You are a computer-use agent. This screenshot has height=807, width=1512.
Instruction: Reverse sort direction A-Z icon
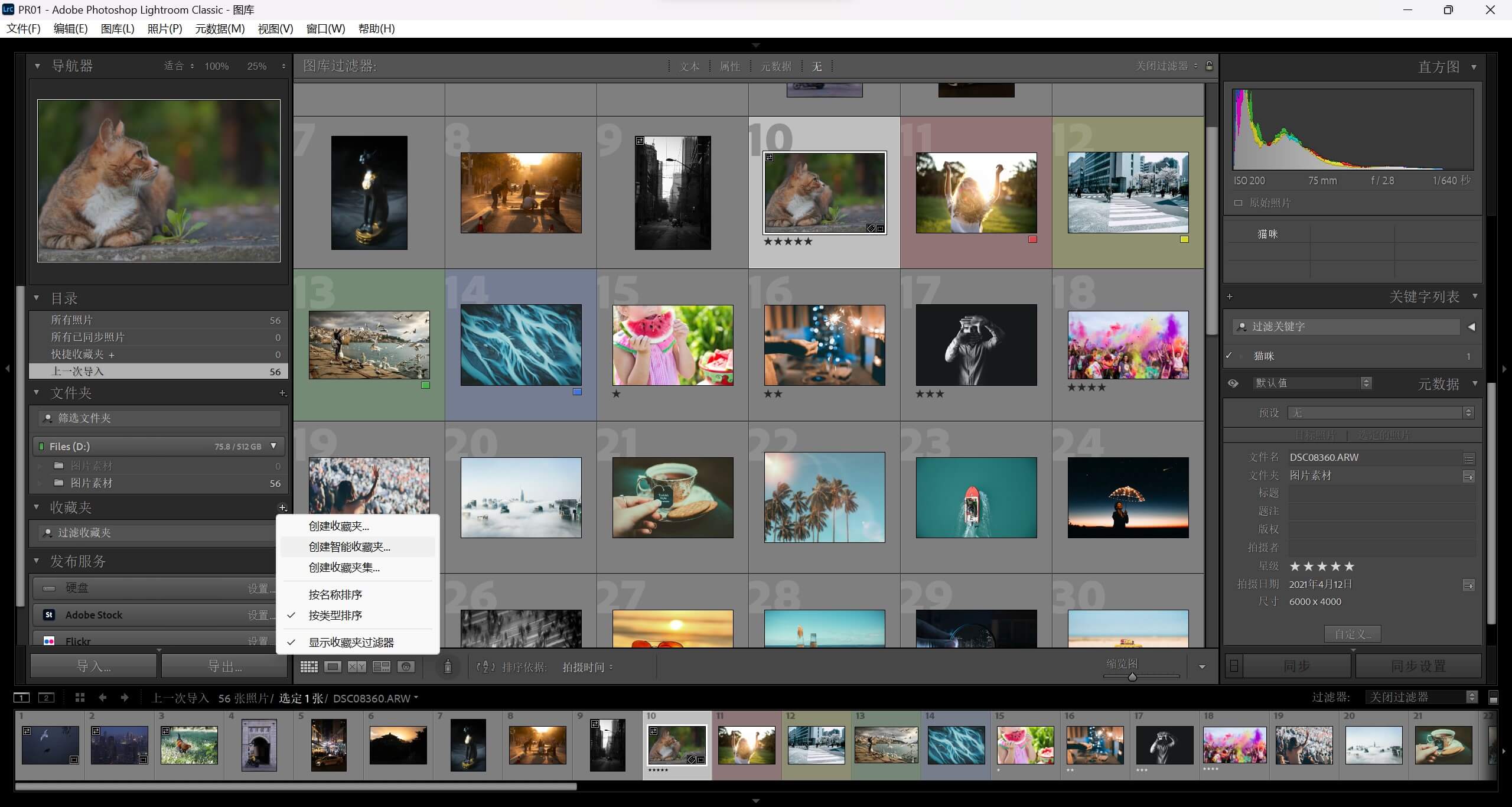coord(485,667)
